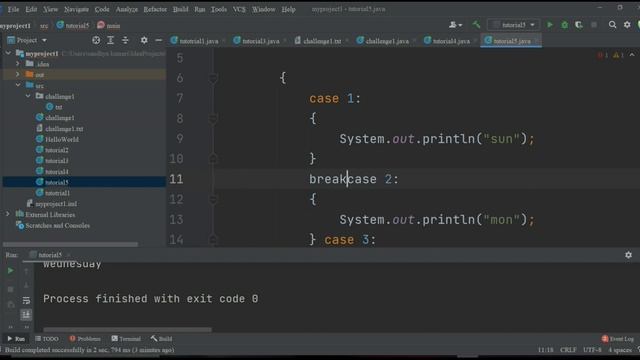Start debugging with the bug icon
640x360 pixels.
(564, 25)
